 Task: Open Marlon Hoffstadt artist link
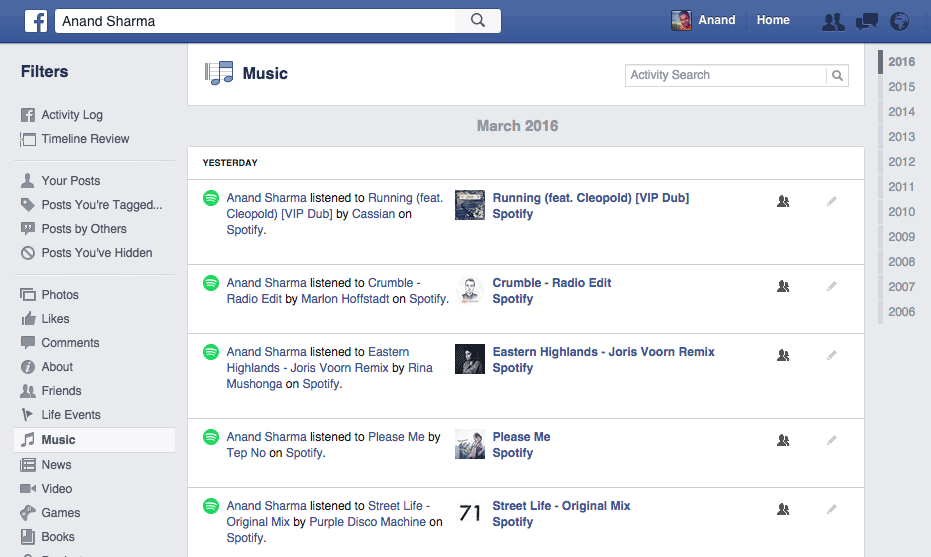[x=345, y=299]
